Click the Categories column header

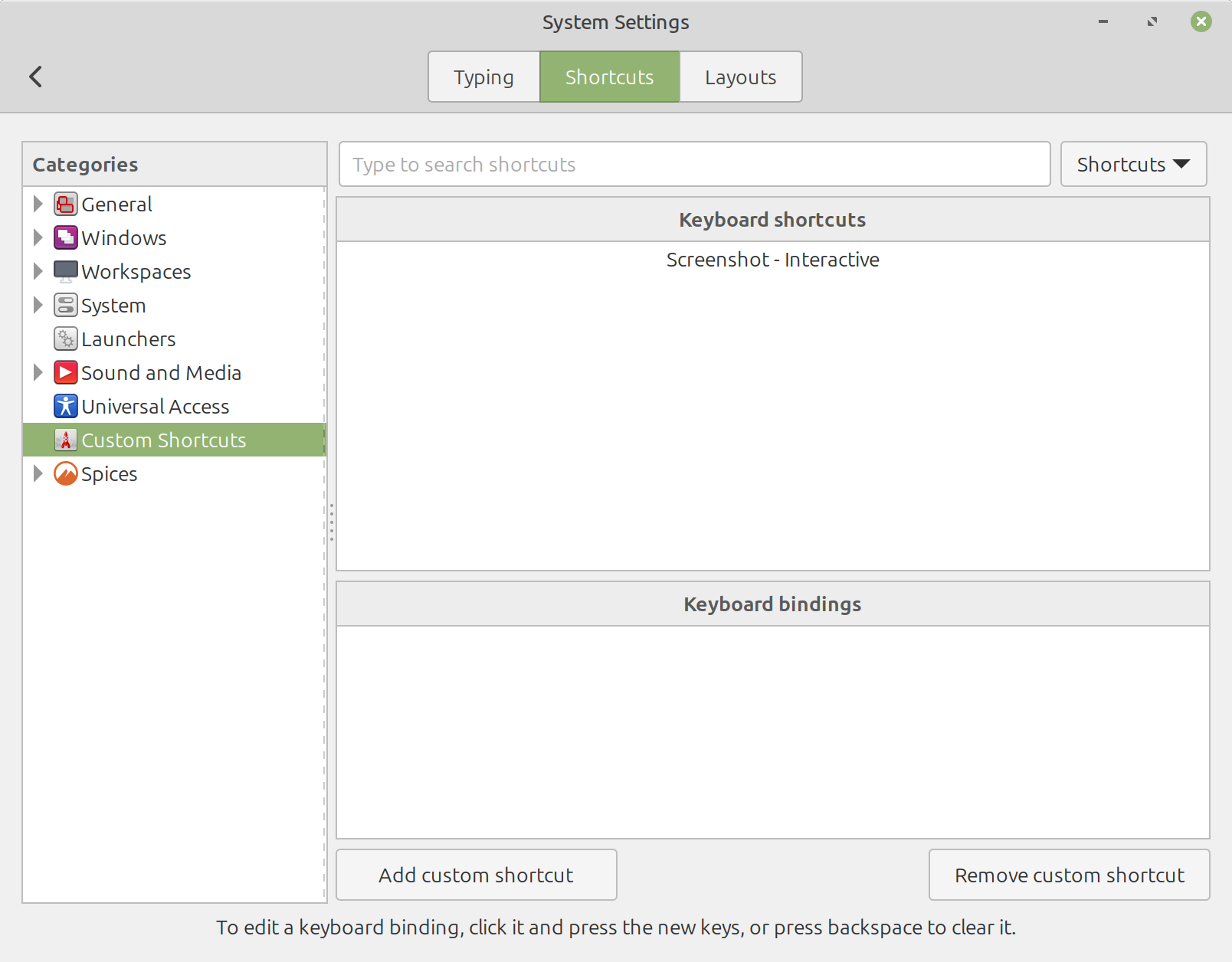175,164
